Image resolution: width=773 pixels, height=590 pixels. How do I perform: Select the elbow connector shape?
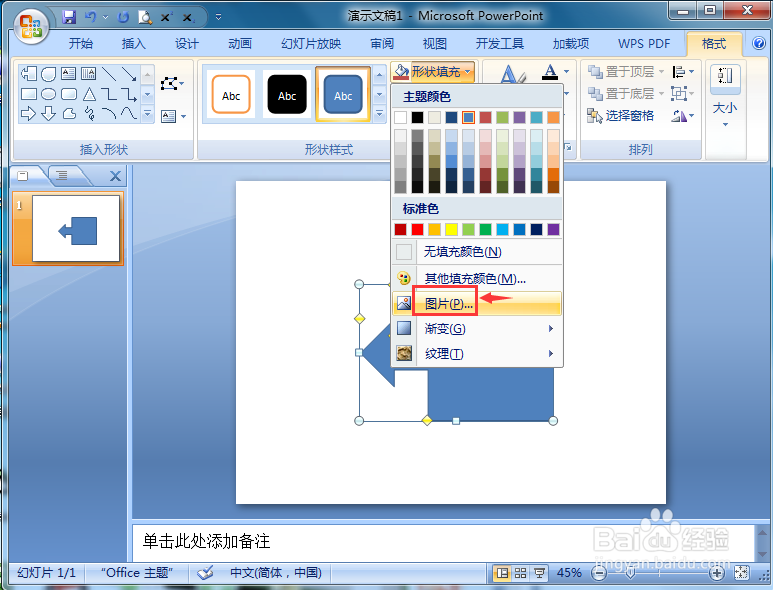[x=108, y=94]
